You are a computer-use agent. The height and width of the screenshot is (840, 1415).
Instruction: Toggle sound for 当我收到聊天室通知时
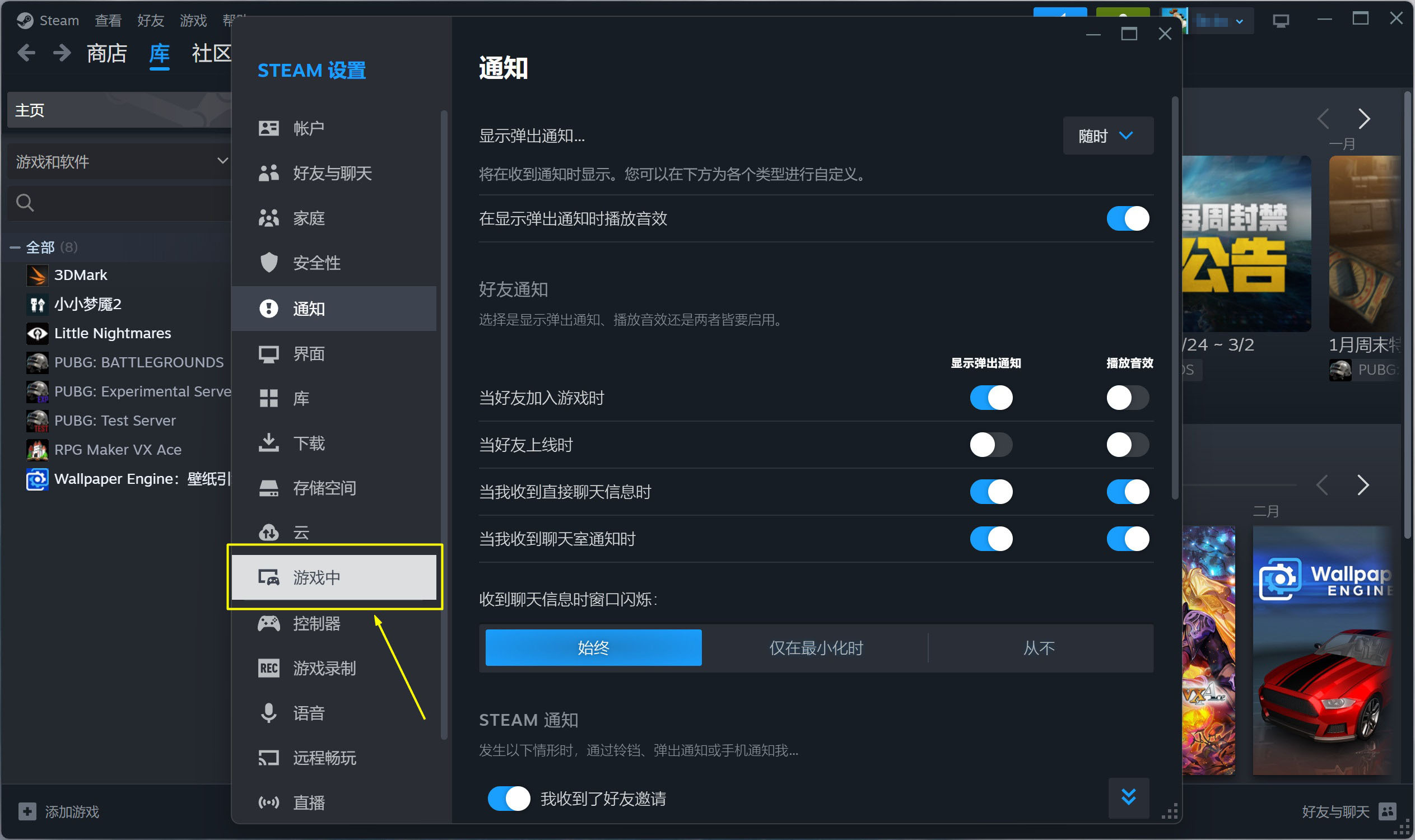click(1128, 538)
